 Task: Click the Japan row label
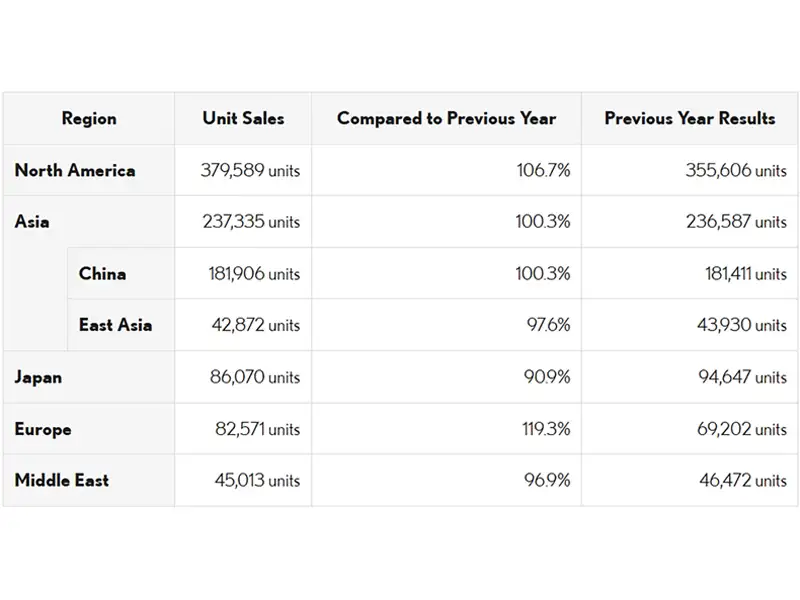point(38,377)
